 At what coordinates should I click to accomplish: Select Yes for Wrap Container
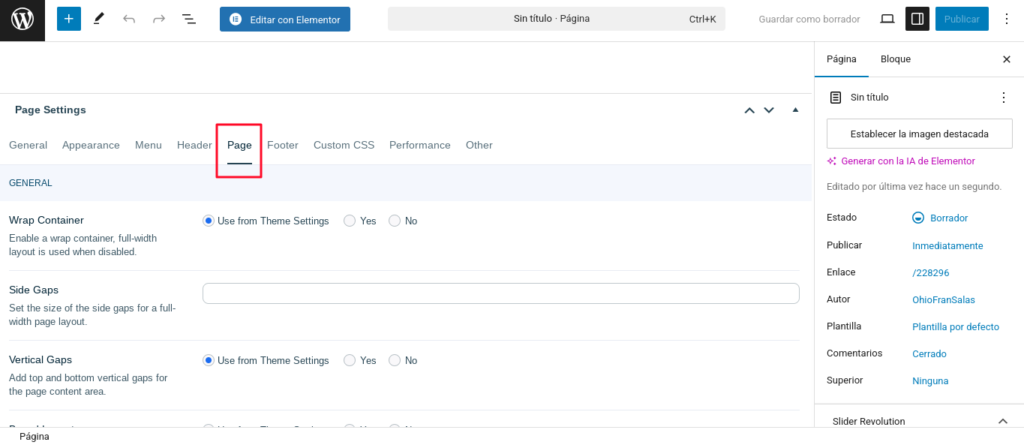click(349, 221)
